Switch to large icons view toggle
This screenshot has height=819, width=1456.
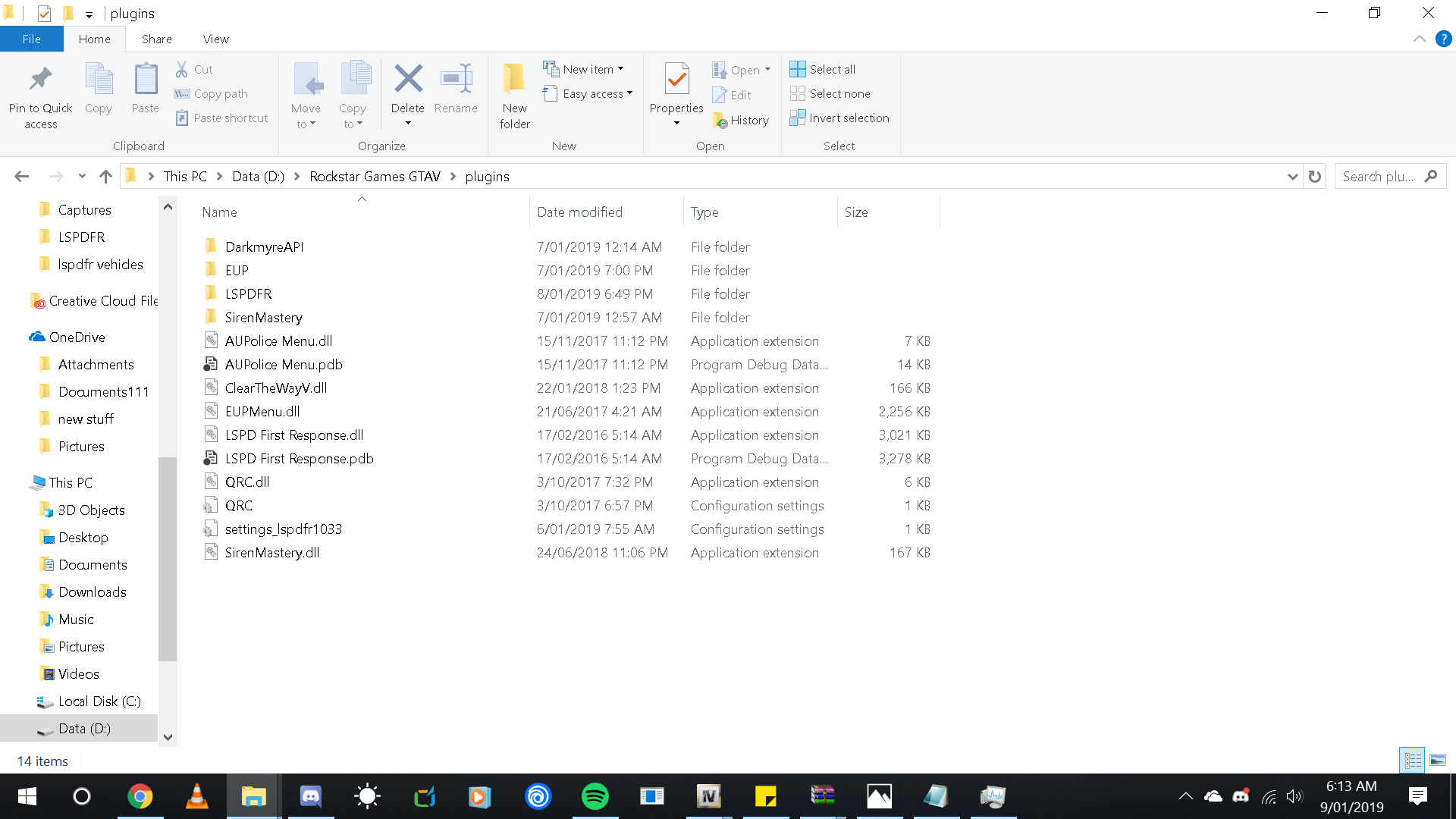pos(1438,760)
